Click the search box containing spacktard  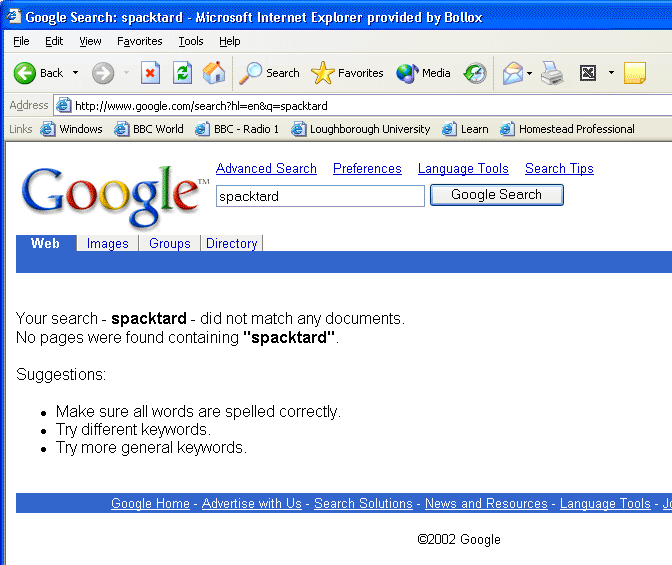pos(320,196)
